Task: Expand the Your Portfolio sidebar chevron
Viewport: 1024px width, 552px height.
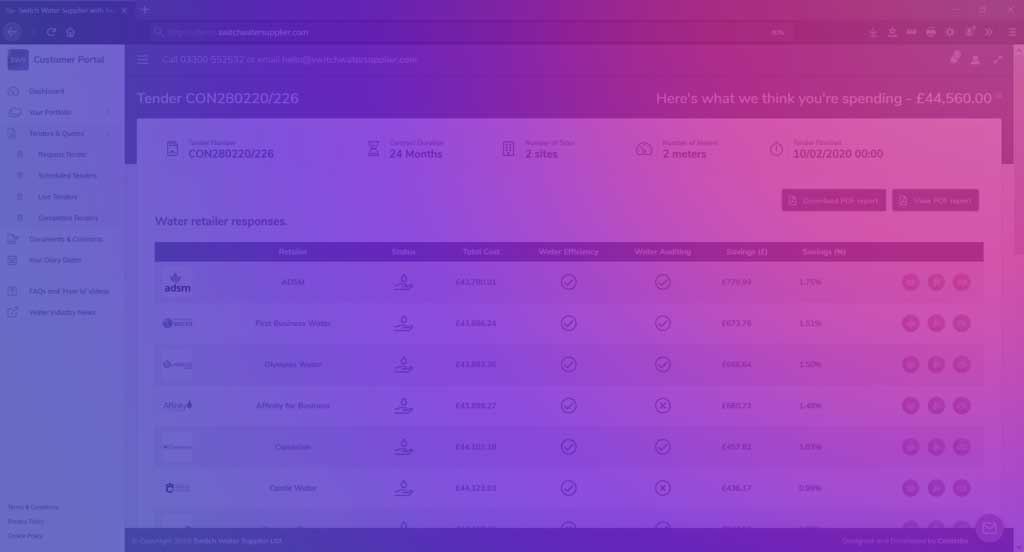Action: pyautogui.click(x=108, y=112)
